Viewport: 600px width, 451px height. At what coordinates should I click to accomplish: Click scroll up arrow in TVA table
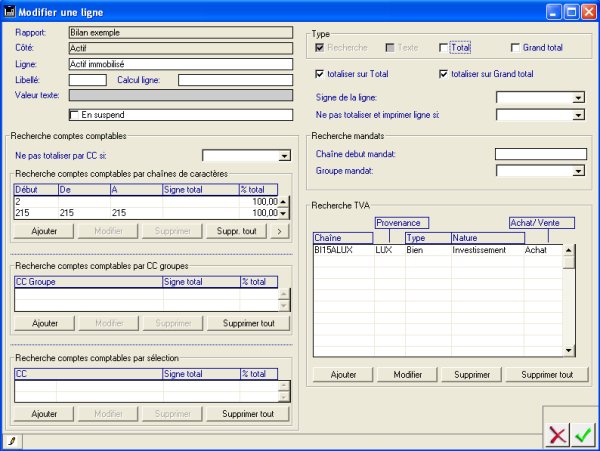568,251
